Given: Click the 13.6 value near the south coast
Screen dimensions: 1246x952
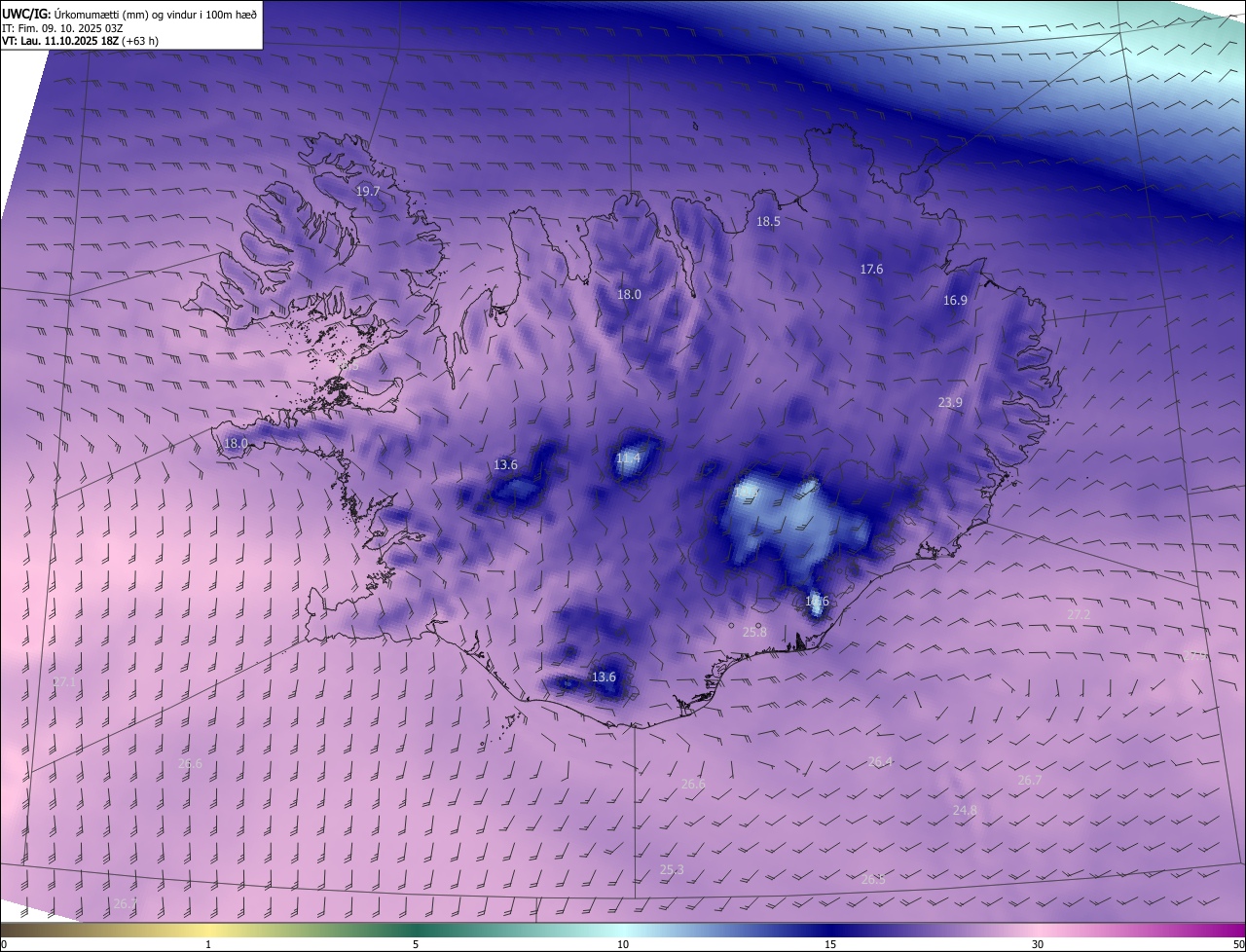Looking at the screenshot, I should (x=604, y=677).
